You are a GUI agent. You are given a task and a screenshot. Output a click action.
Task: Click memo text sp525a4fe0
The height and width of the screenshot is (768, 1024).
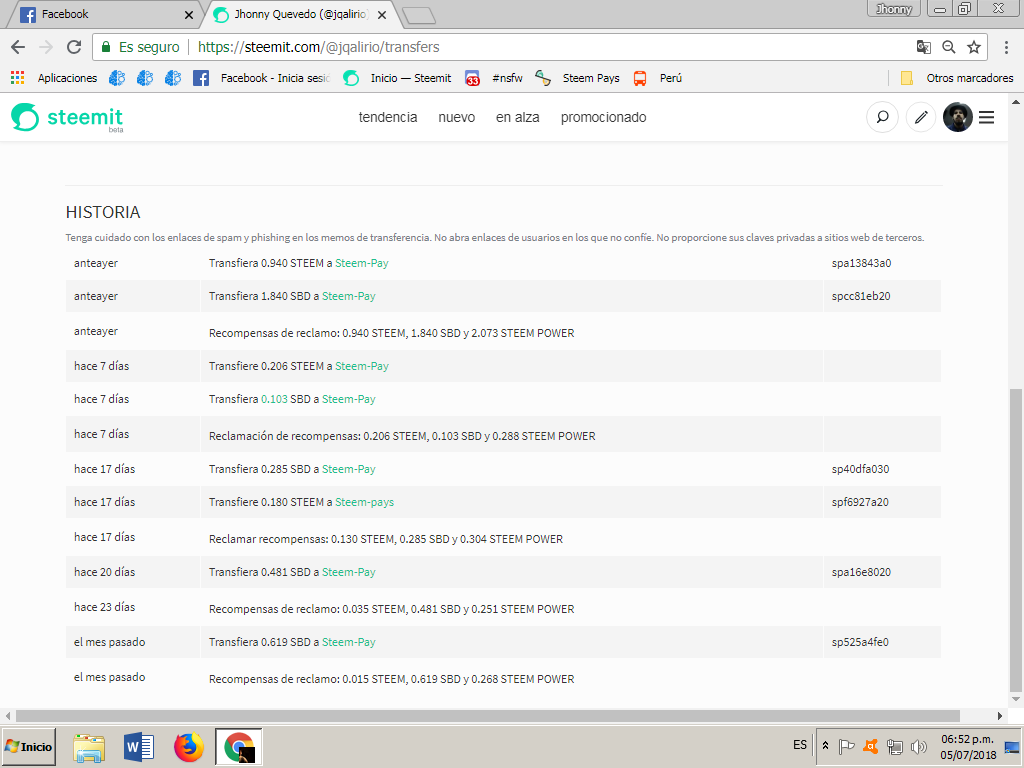tap(860, 642)
